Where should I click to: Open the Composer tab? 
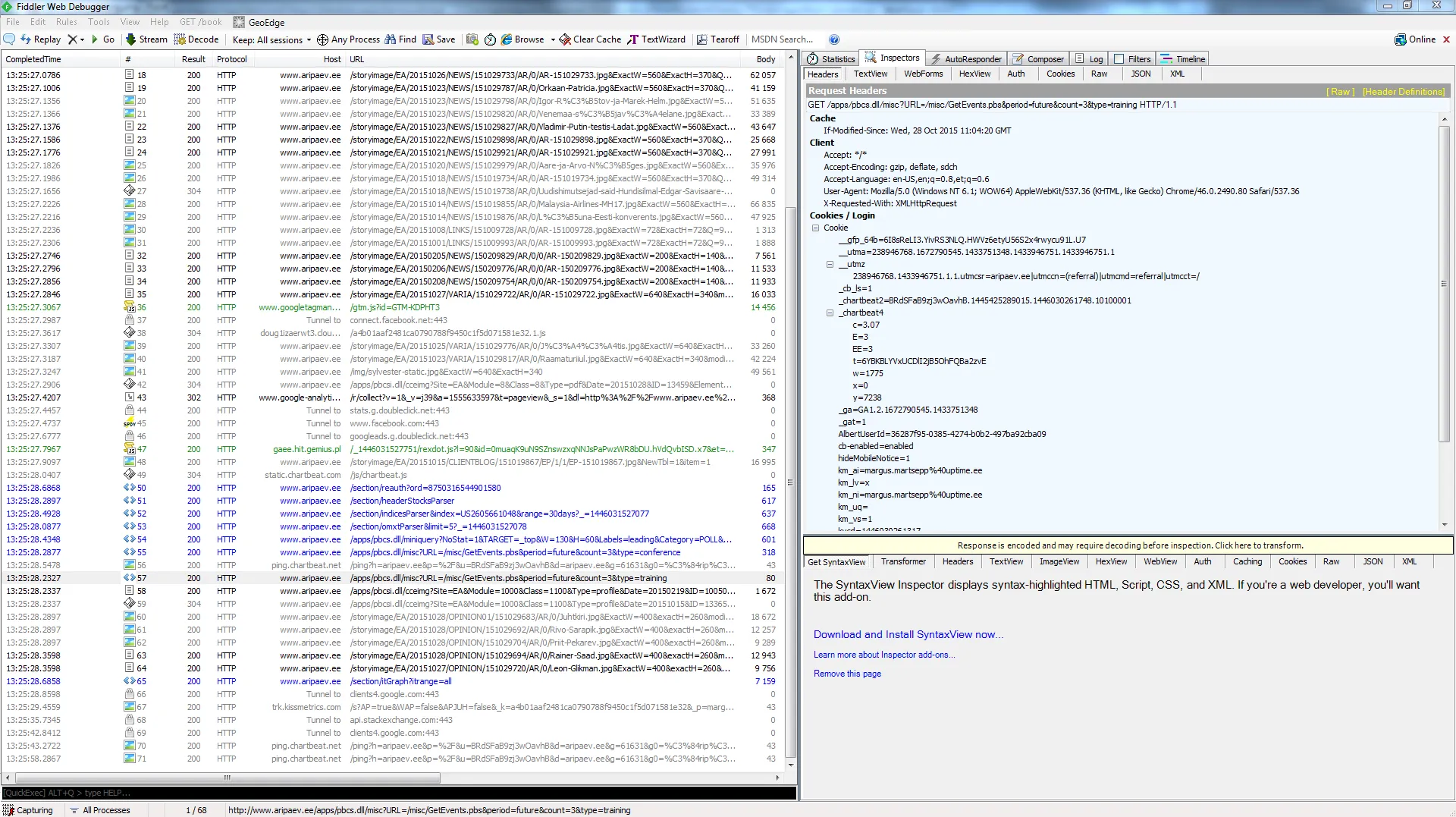point(1038,58)
